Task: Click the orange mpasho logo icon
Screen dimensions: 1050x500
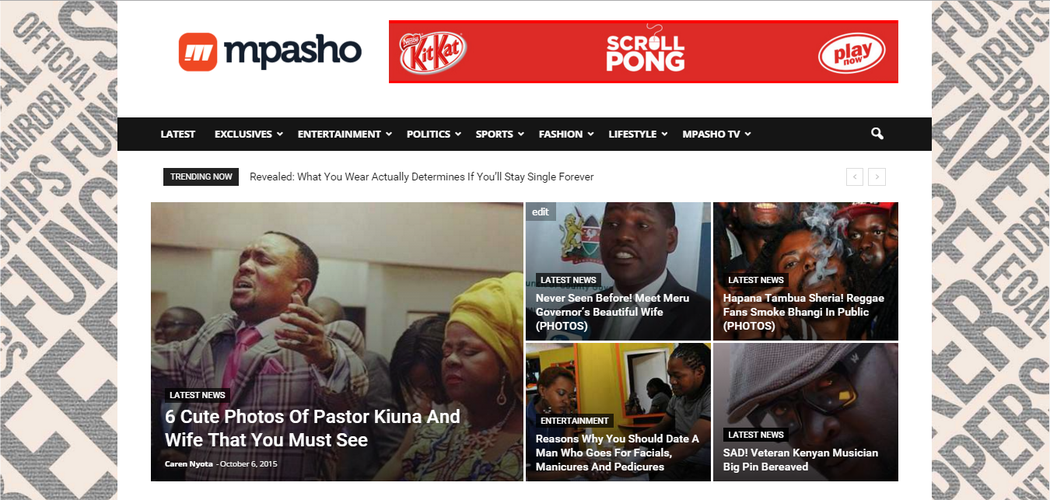Action: (x=198, y=52)
